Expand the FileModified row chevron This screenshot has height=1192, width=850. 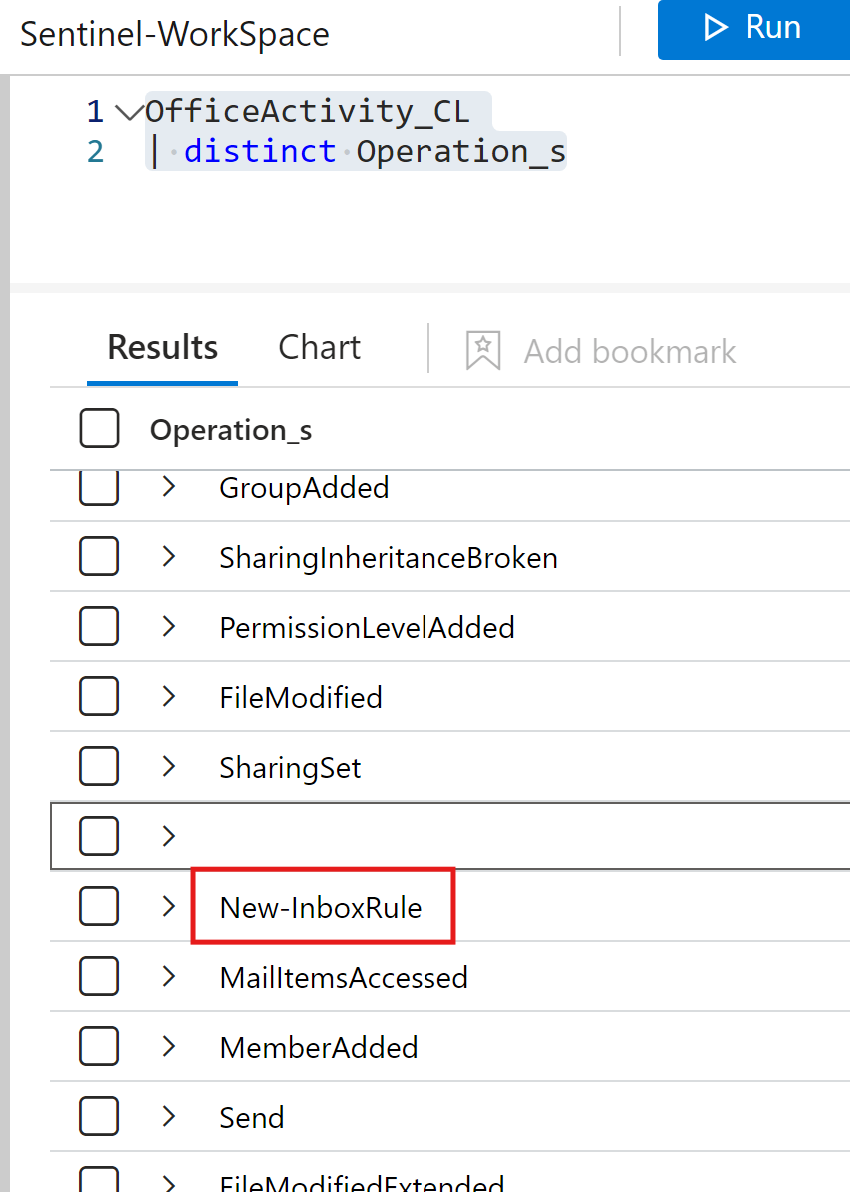click(x=169, y=697)
